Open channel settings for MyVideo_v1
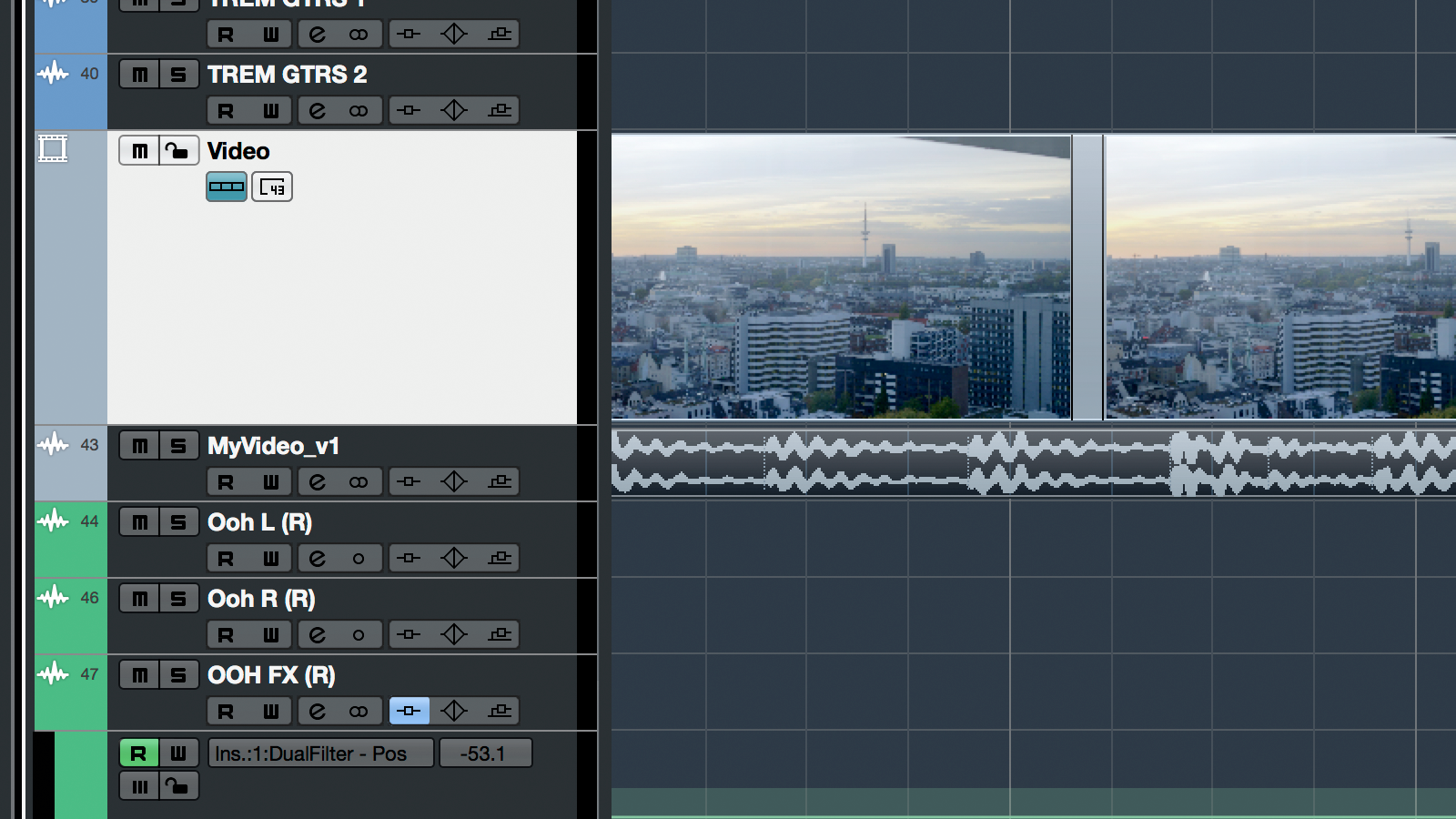1456x819 pixels. [317, 482]
